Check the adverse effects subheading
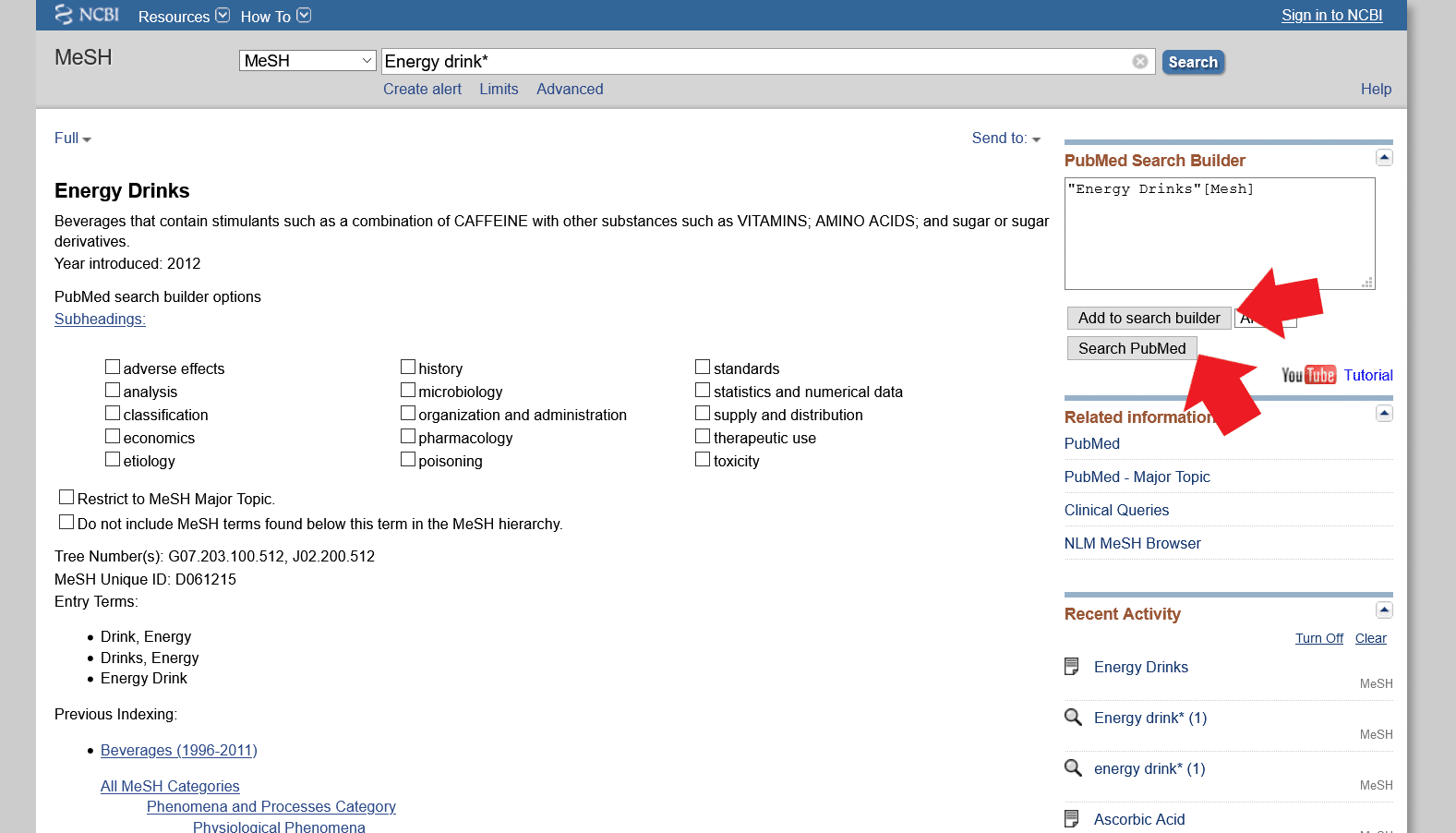This screenshot has height=833, width=1456. click(113, 367)
